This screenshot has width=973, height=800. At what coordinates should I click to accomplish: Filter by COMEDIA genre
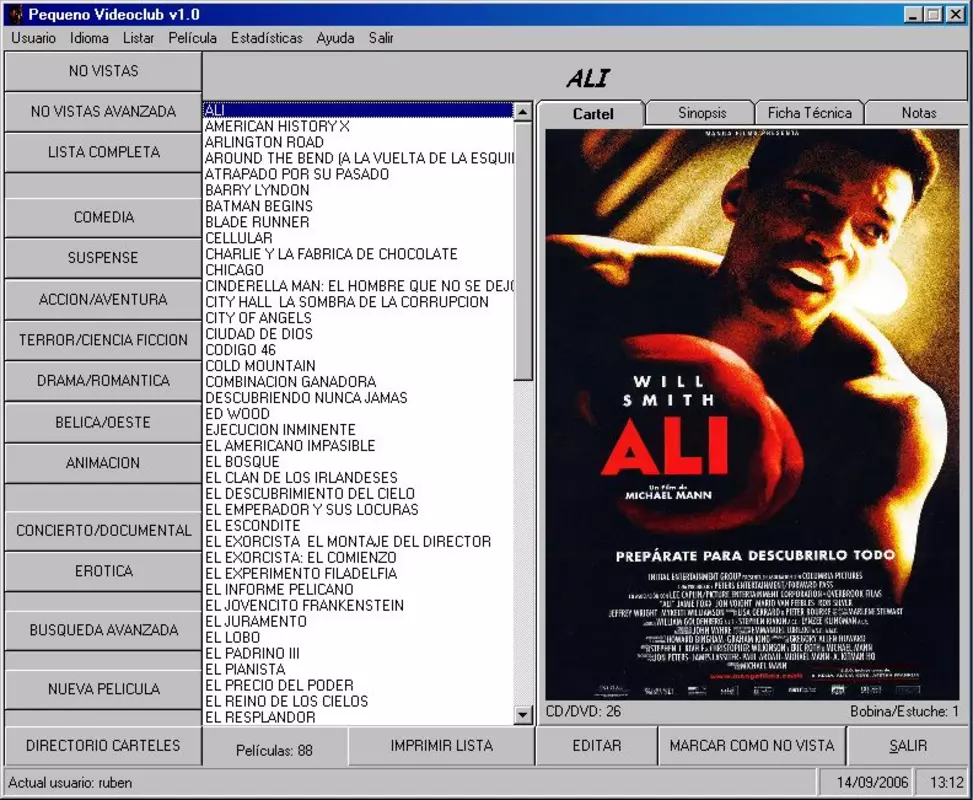point(103,217)
